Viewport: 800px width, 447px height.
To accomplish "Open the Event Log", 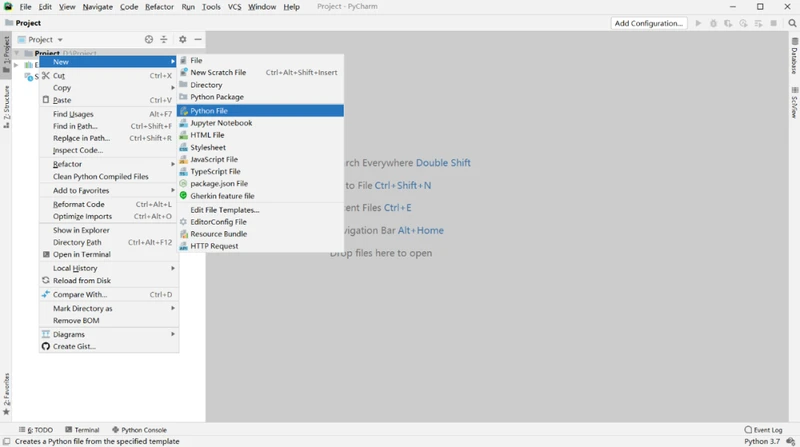I will [x=763, y=430].
